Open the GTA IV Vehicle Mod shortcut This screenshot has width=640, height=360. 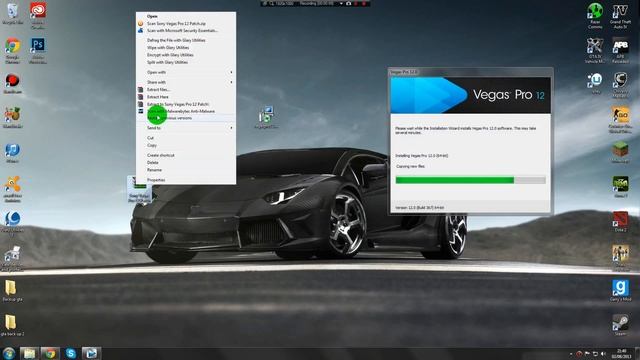pos(595,50)
